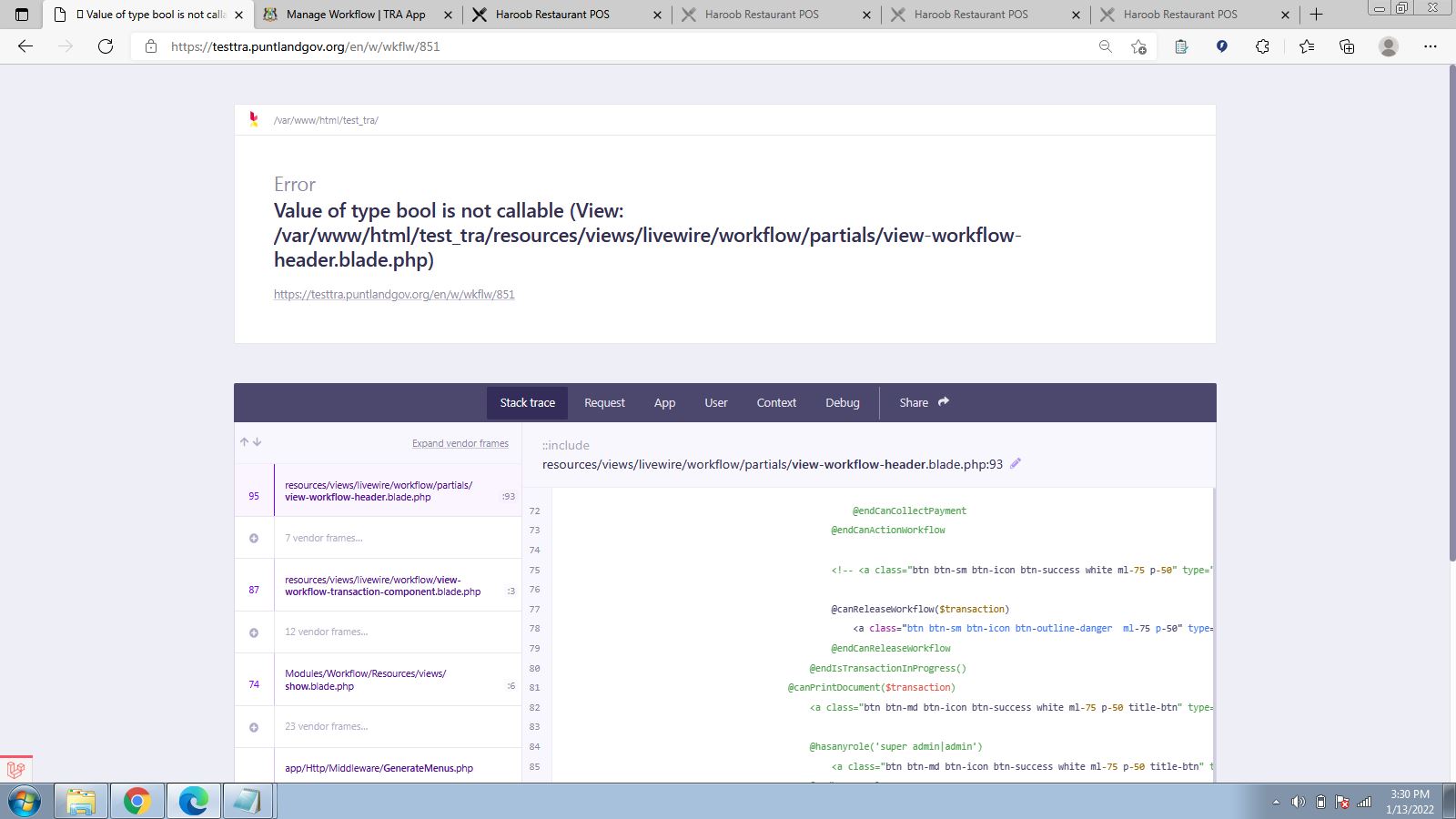
Task: Click the up arrow frame navigator
Action: point(244,442)
